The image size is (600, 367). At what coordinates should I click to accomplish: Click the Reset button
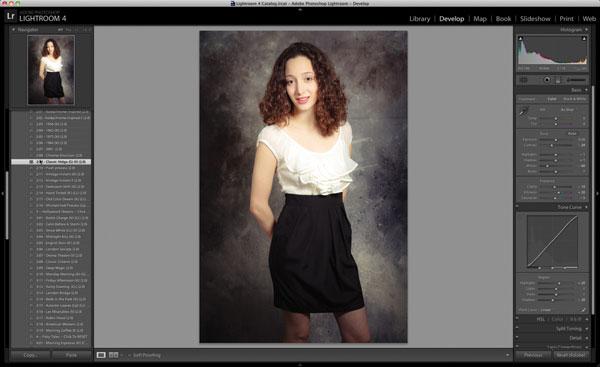point(571,355)
